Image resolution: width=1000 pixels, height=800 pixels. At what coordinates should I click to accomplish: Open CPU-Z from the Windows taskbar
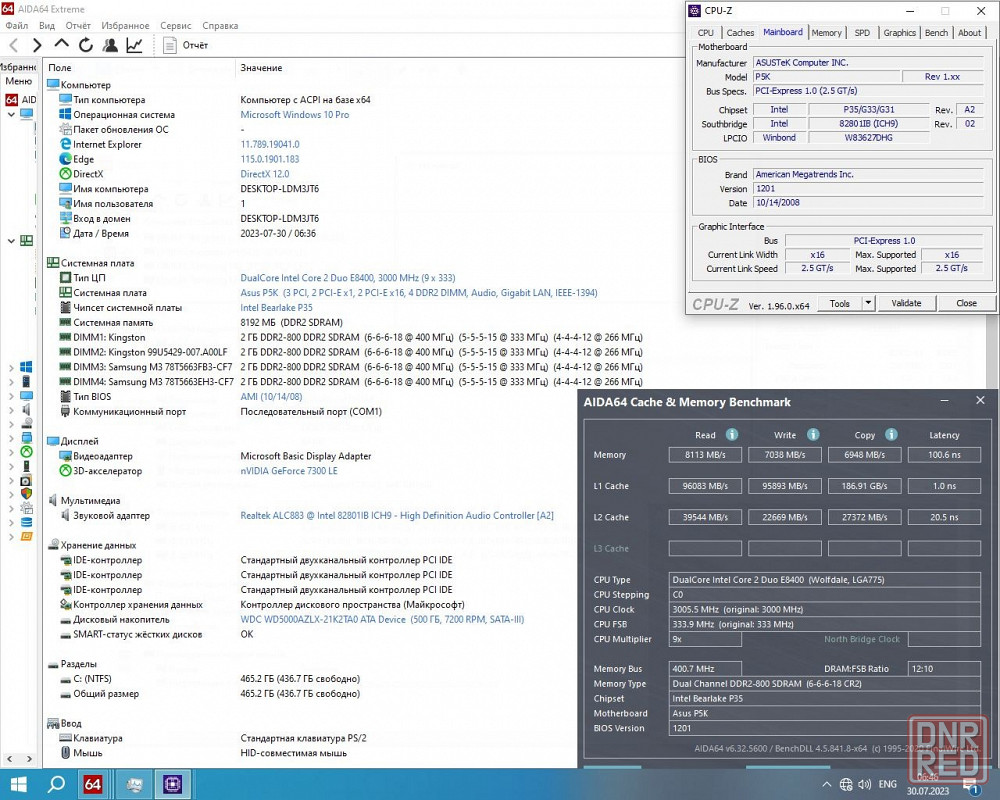[x=171, y=784]
